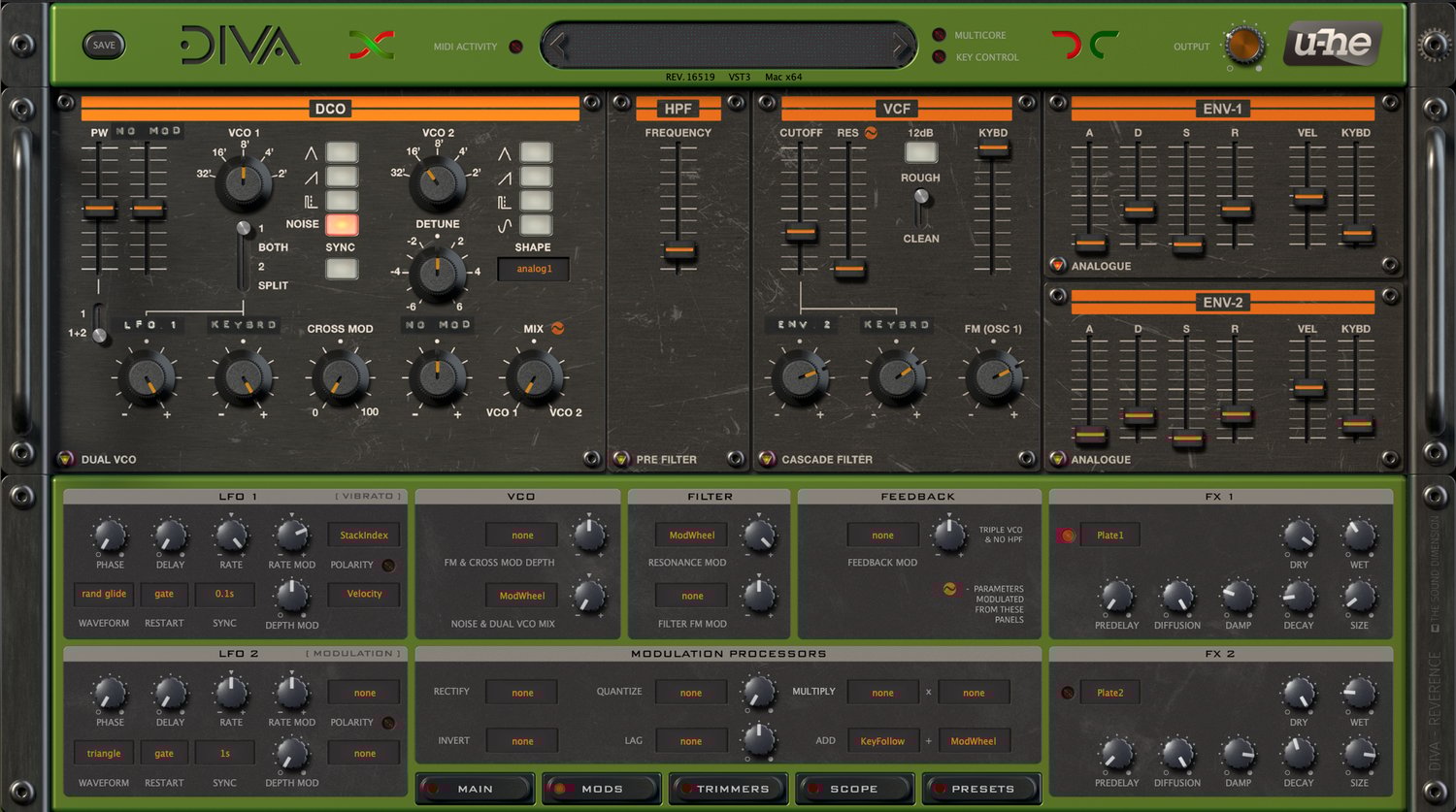Turn off the lit VCO 1 NOISE button
The width and height of the screenshot is (1456, 812).
[342, 224]
